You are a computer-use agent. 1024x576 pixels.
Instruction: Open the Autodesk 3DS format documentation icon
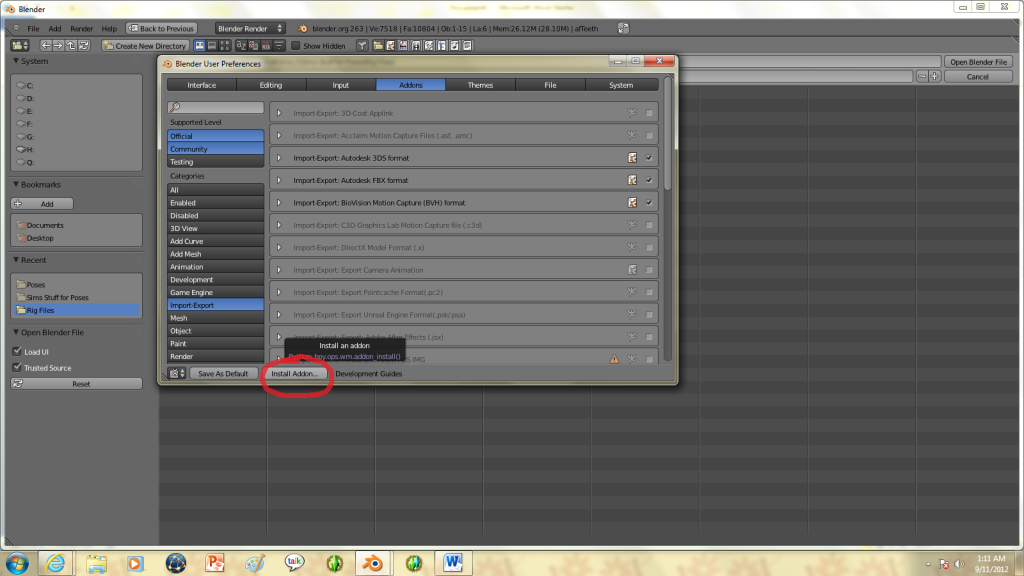coord(632,157)
